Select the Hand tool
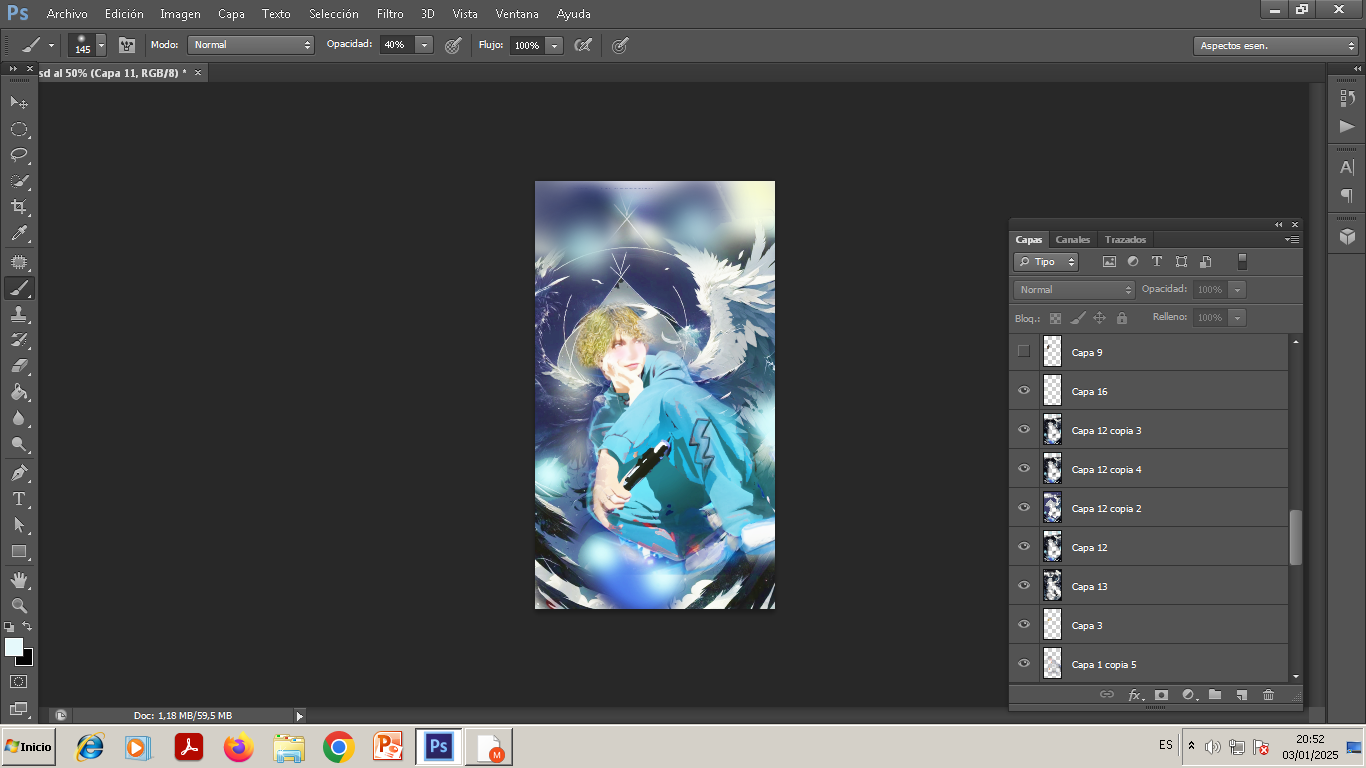This screenshot has height=768, width=1366. click(19, 580)
